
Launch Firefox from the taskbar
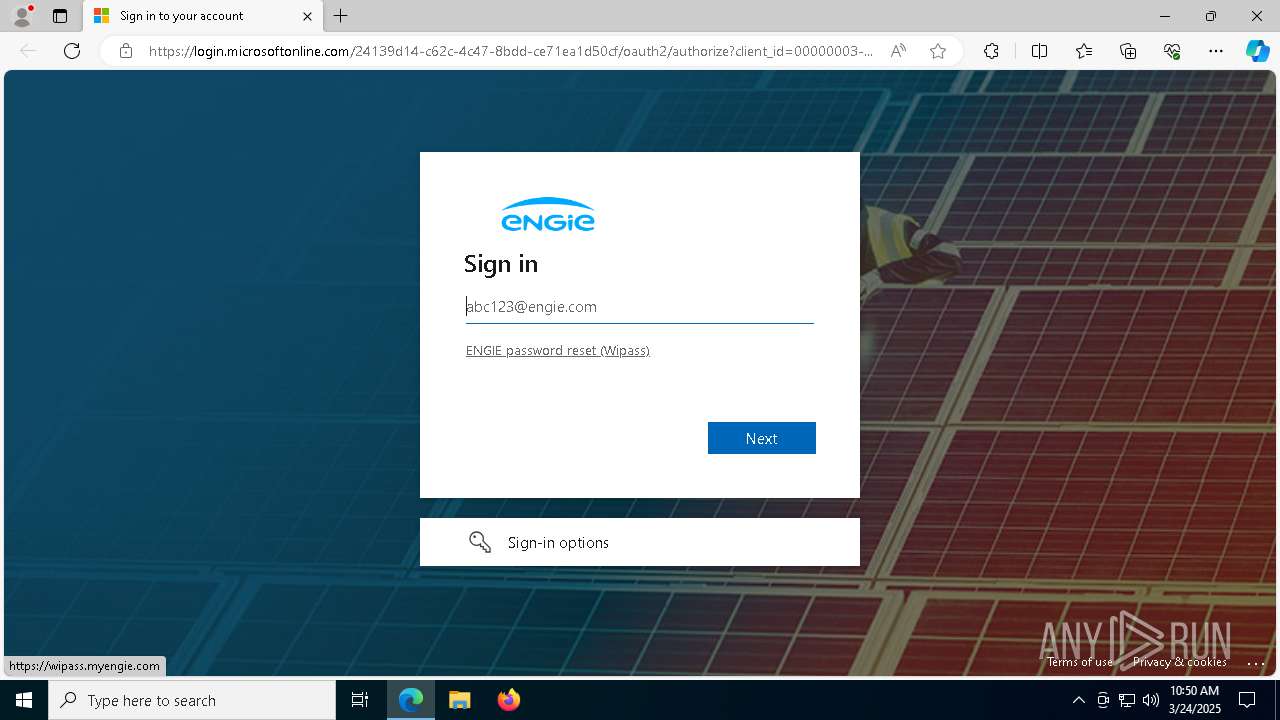pos(509,700)
